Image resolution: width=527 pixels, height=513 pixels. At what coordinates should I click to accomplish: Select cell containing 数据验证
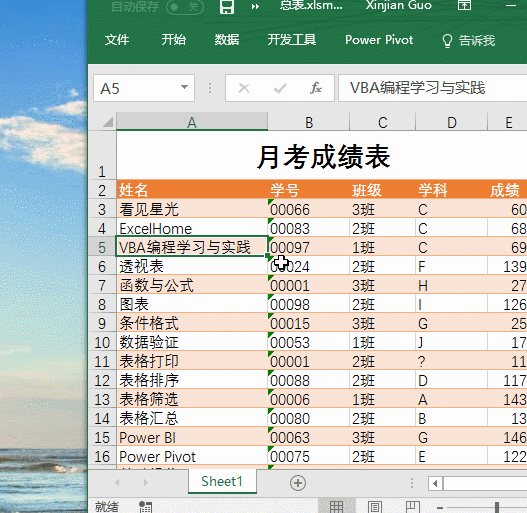tap(192, 342)
